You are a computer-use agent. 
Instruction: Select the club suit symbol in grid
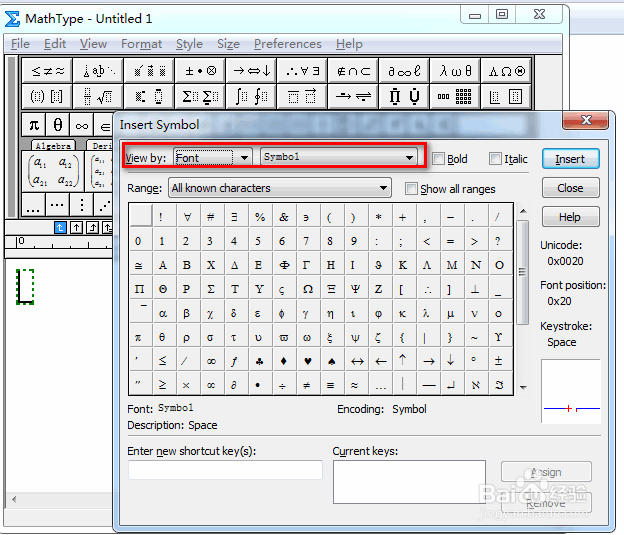259,361
